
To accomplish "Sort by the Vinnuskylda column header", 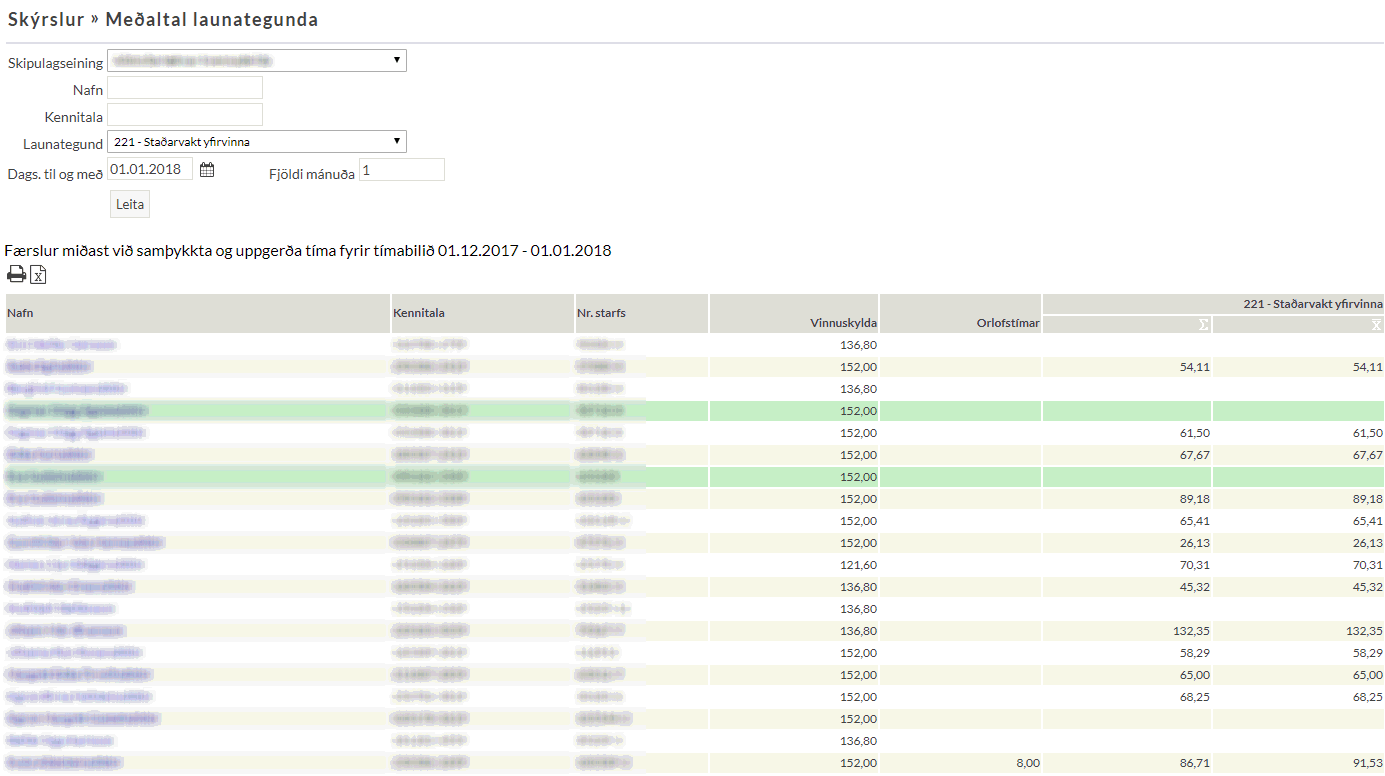I will tap(843, 322).
